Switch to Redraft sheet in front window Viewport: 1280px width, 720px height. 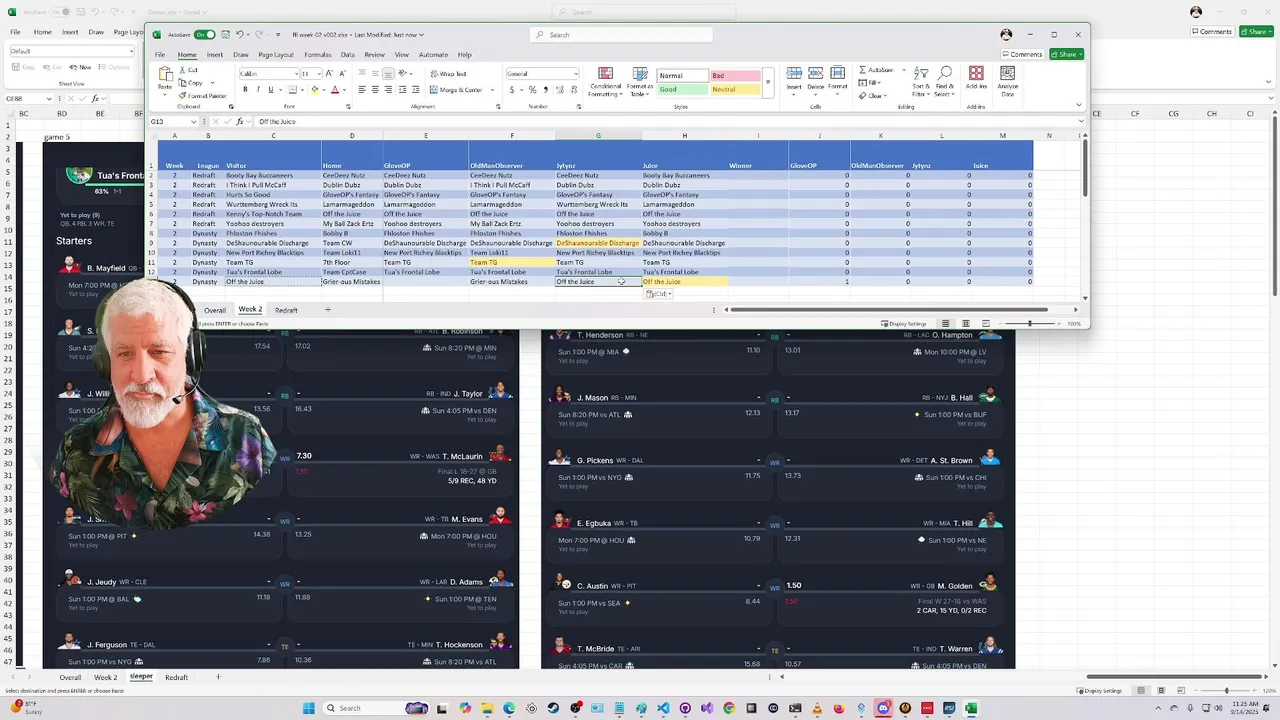pos(286,310)
